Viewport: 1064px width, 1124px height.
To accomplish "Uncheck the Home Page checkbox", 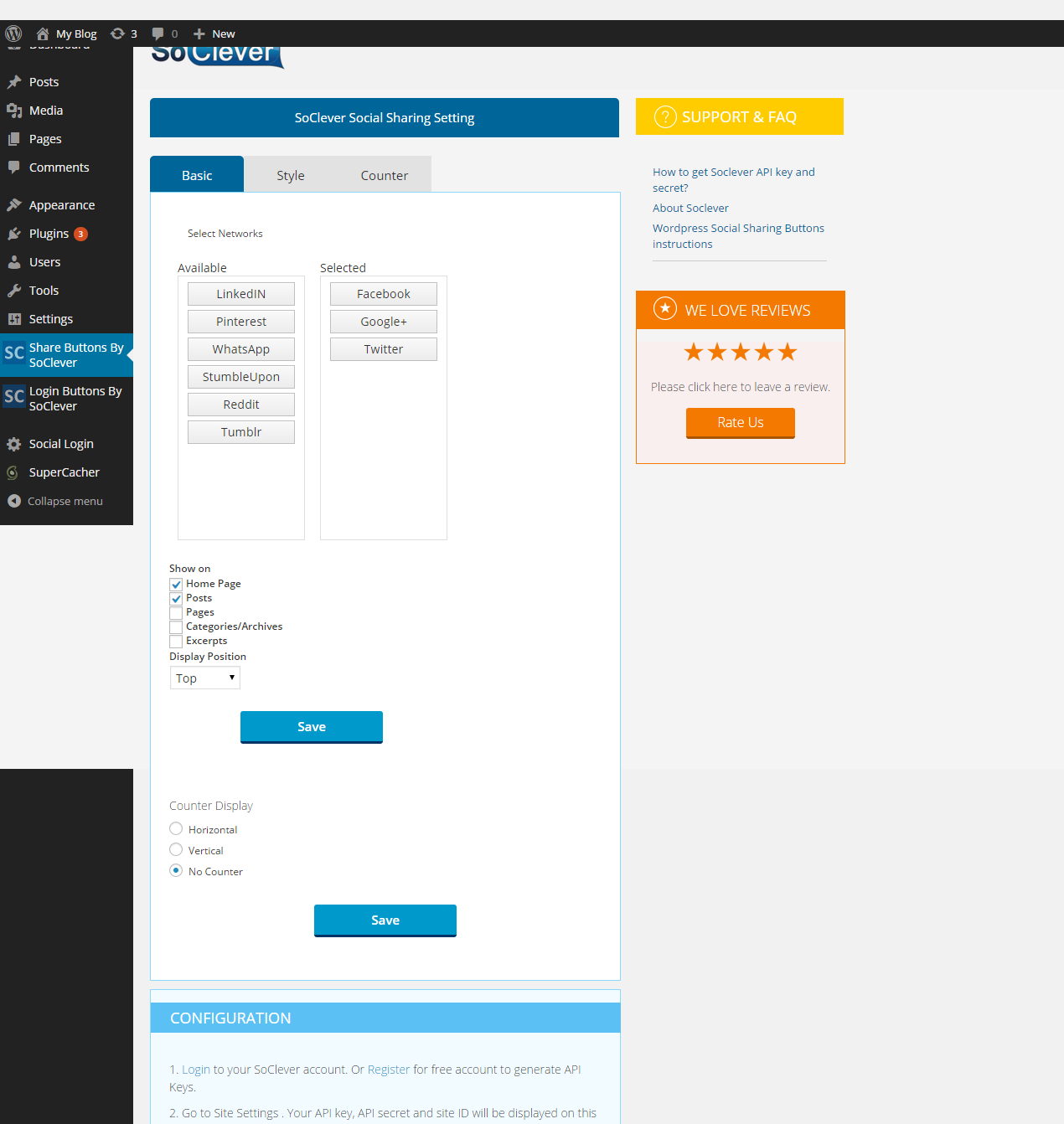I will [176, 585].
